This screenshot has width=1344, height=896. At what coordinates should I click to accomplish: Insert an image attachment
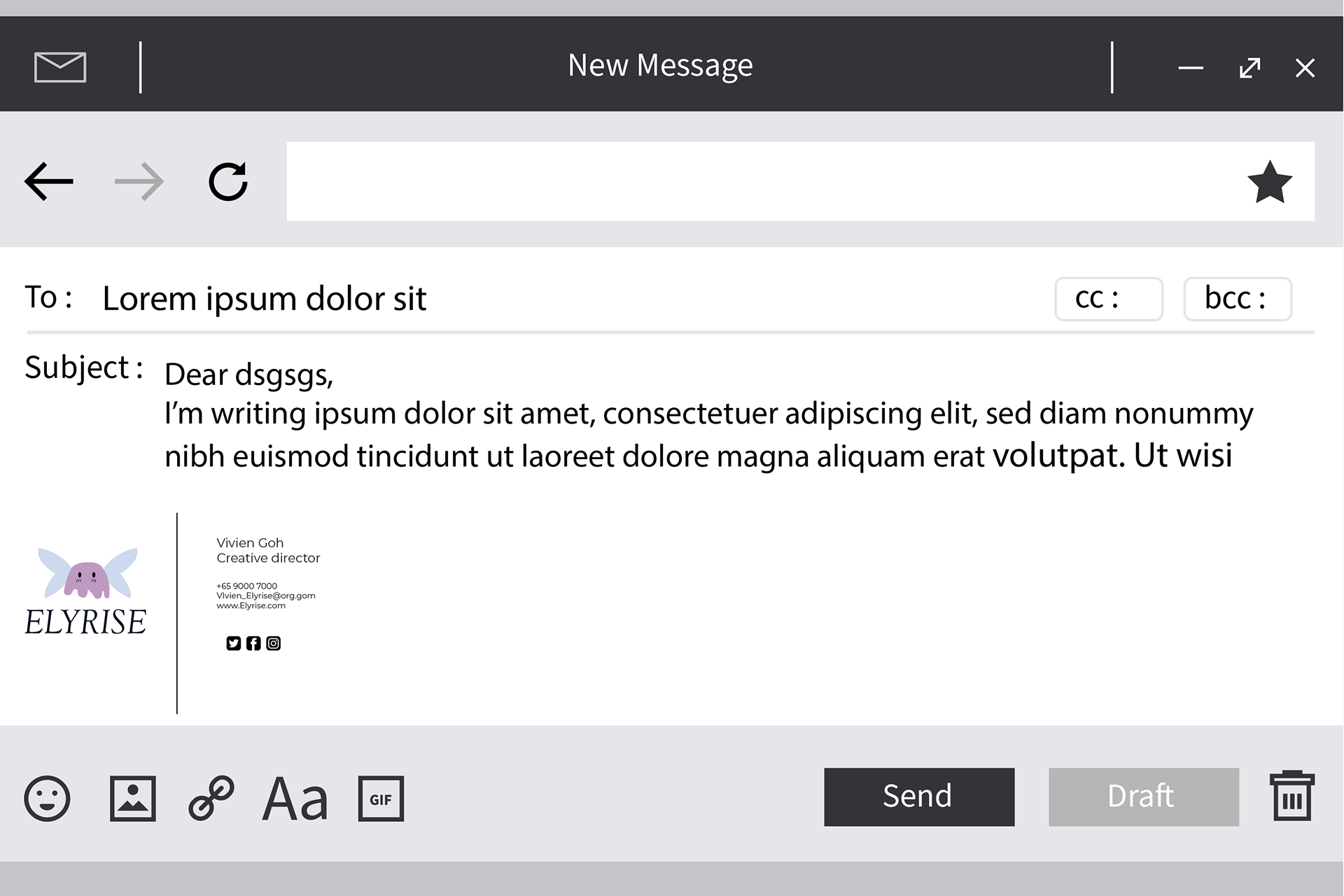click(132, 798)
